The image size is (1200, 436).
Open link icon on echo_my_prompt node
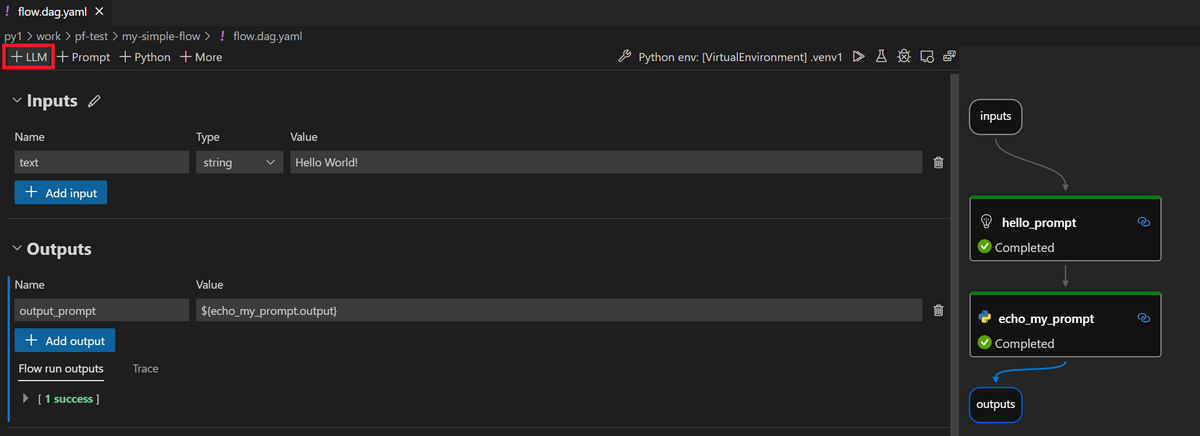point(1144,318)
